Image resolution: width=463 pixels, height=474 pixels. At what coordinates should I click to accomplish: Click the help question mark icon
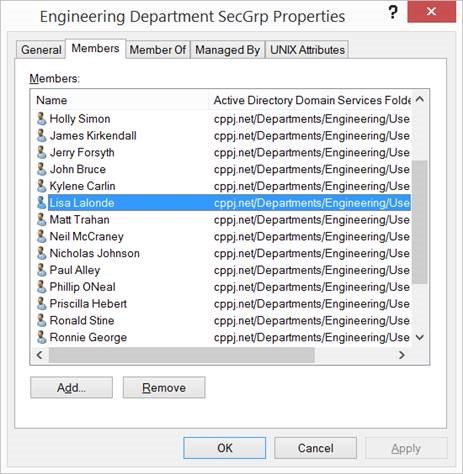393,12
